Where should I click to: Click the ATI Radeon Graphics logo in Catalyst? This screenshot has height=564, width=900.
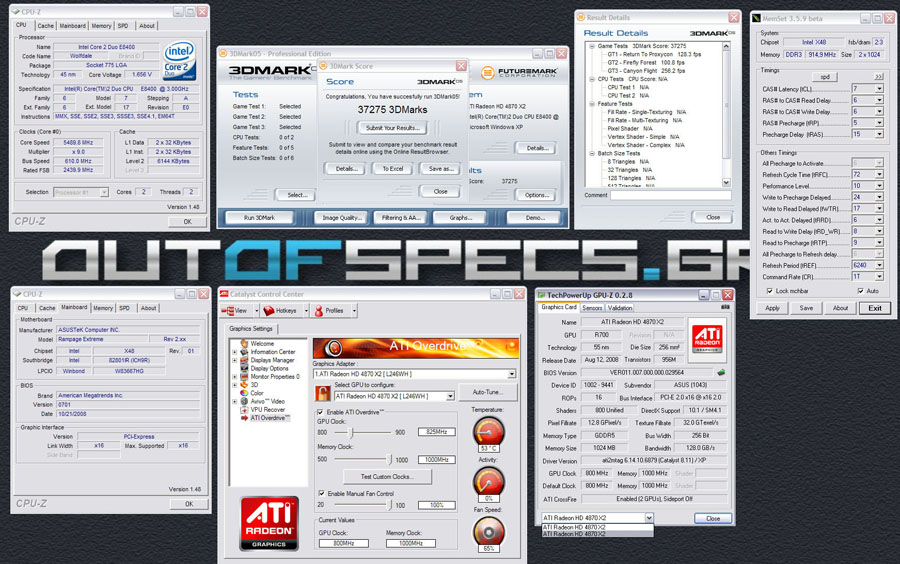coord(269,523)
